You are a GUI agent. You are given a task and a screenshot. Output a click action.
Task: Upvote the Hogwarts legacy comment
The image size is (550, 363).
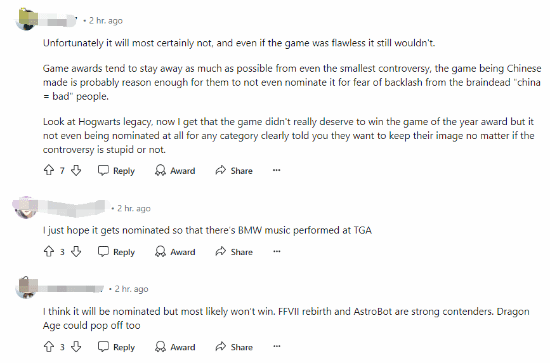click(49, 170)
